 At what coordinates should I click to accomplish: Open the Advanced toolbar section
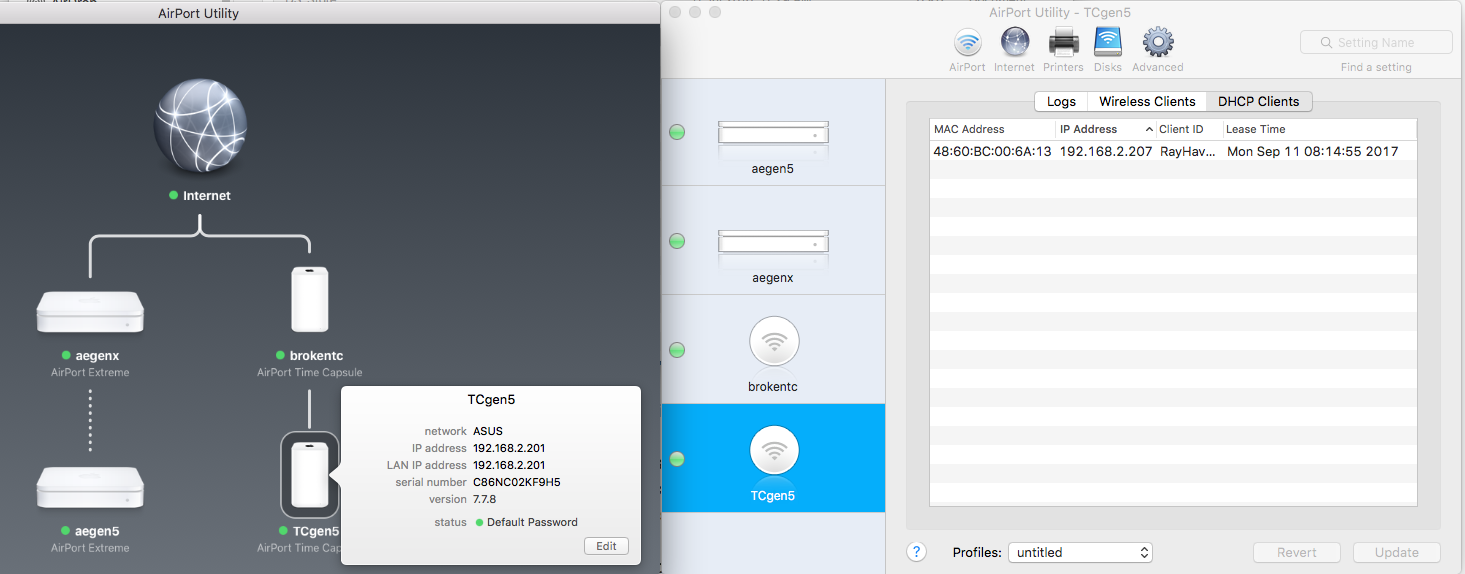tap(1158, 49)
